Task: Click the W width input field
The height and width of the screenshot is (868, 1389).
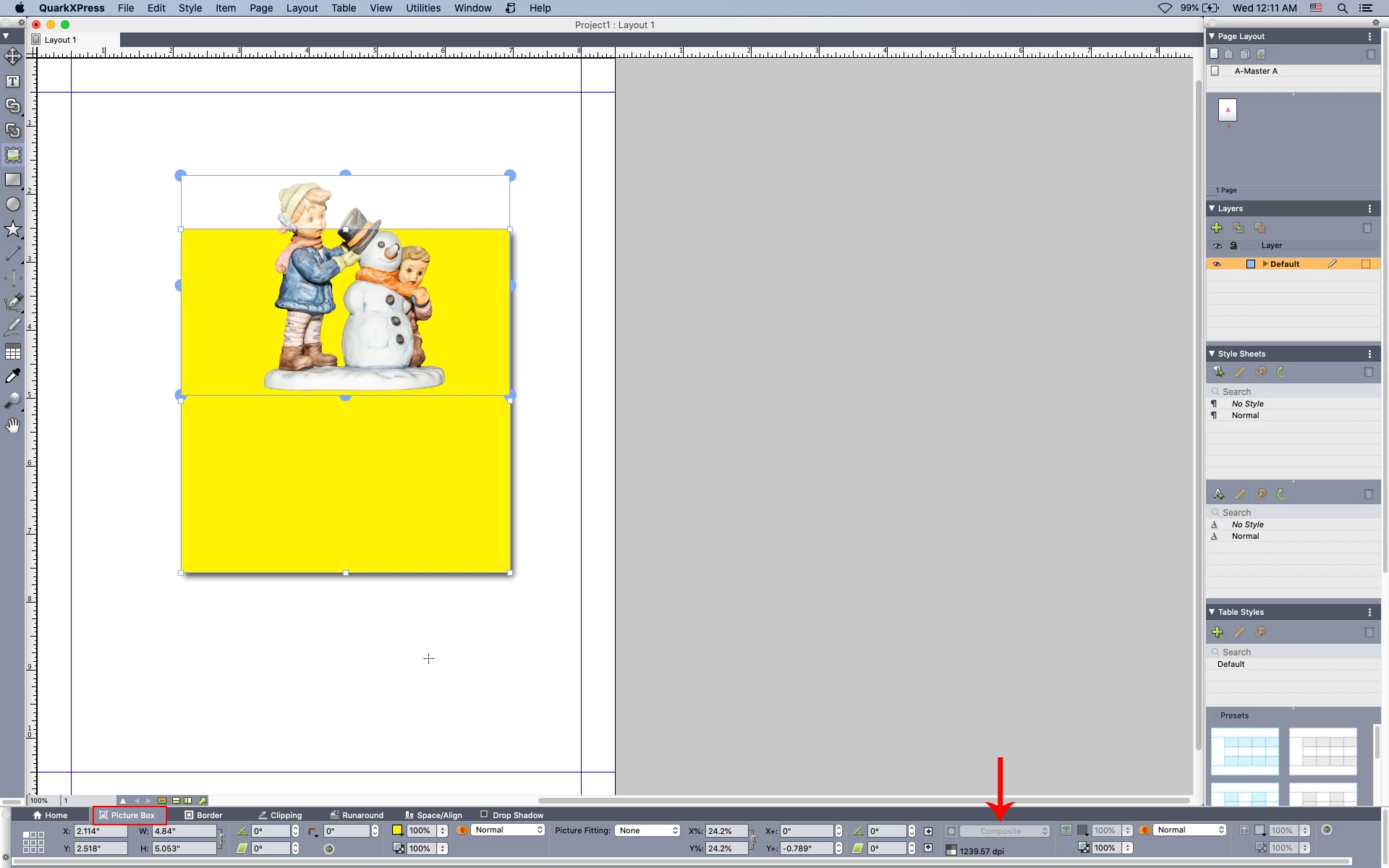Action: (x=184, y=831)
